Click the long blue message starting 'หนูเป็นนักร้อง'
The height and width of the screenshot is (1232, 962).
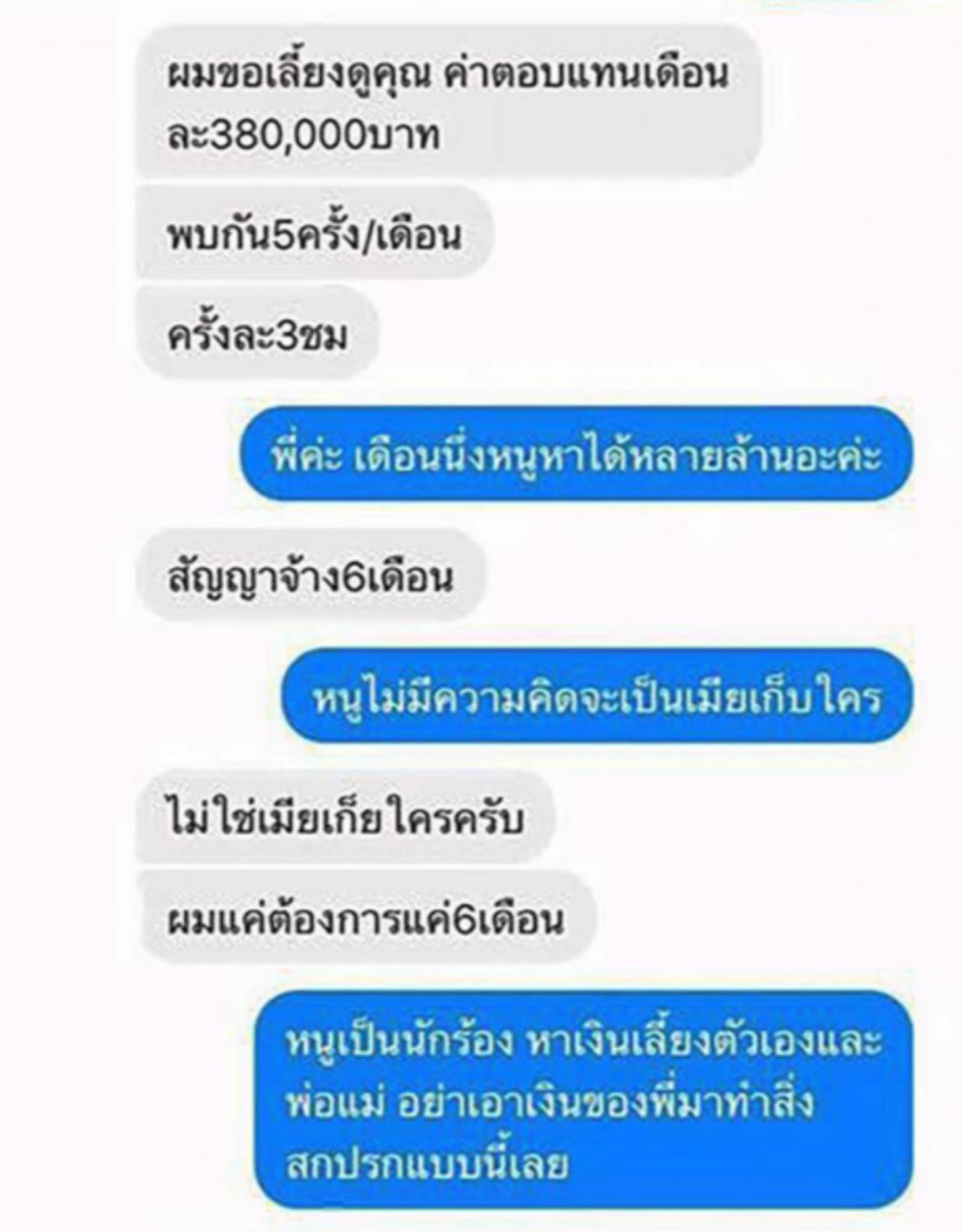pos(583,1100)
